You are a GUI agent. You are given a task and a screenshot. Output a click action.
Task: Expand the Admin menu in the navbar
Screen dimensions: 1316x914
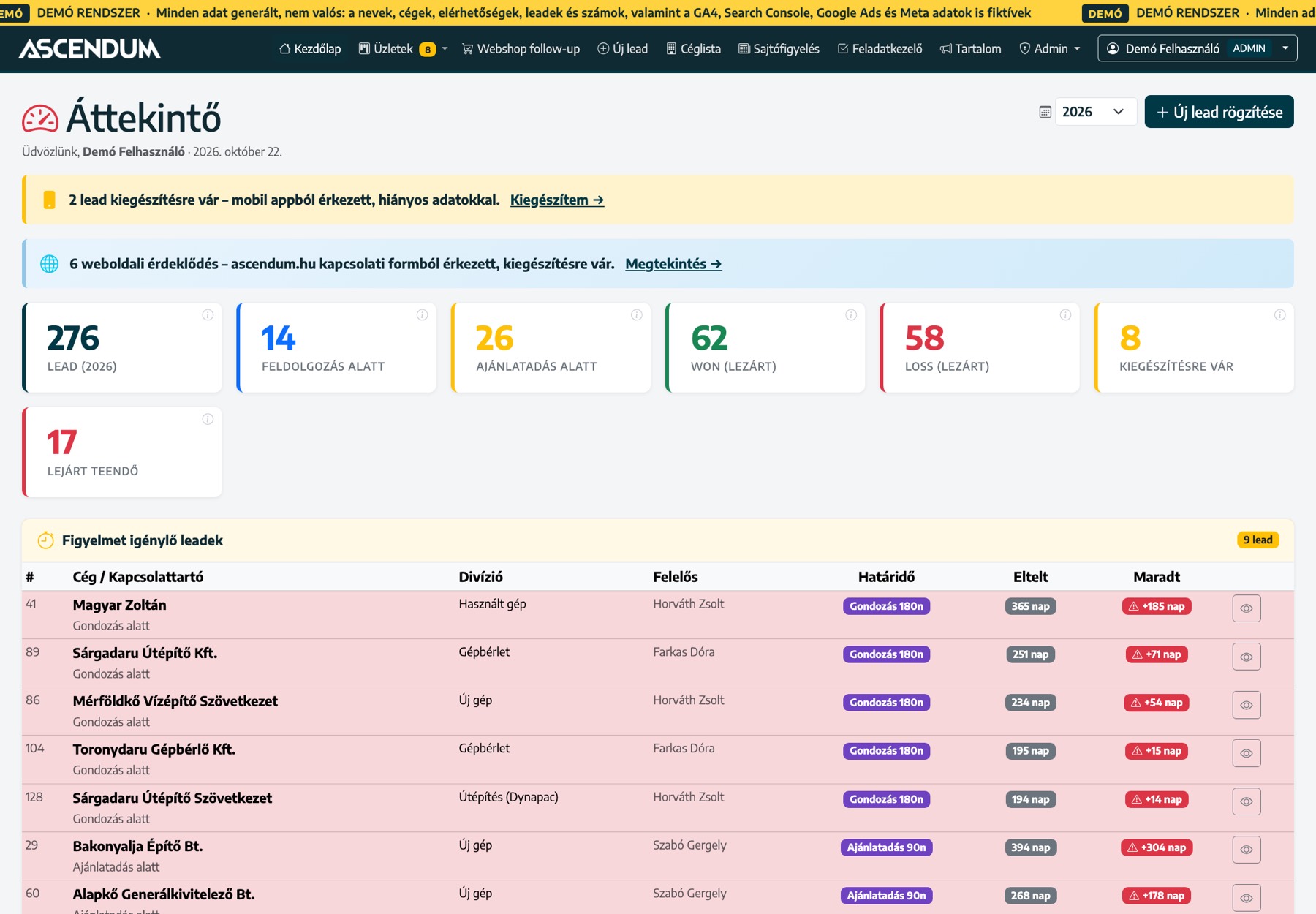(1049, 49)
